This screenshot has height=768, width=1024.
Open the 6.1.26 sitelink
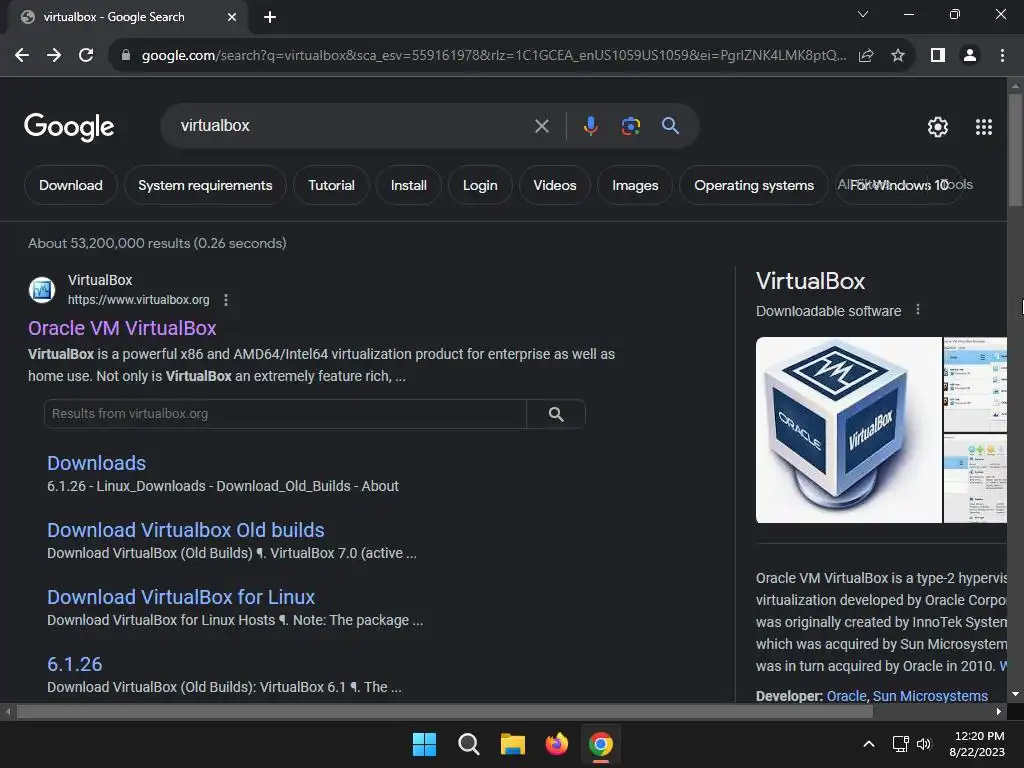pos(74,664)
